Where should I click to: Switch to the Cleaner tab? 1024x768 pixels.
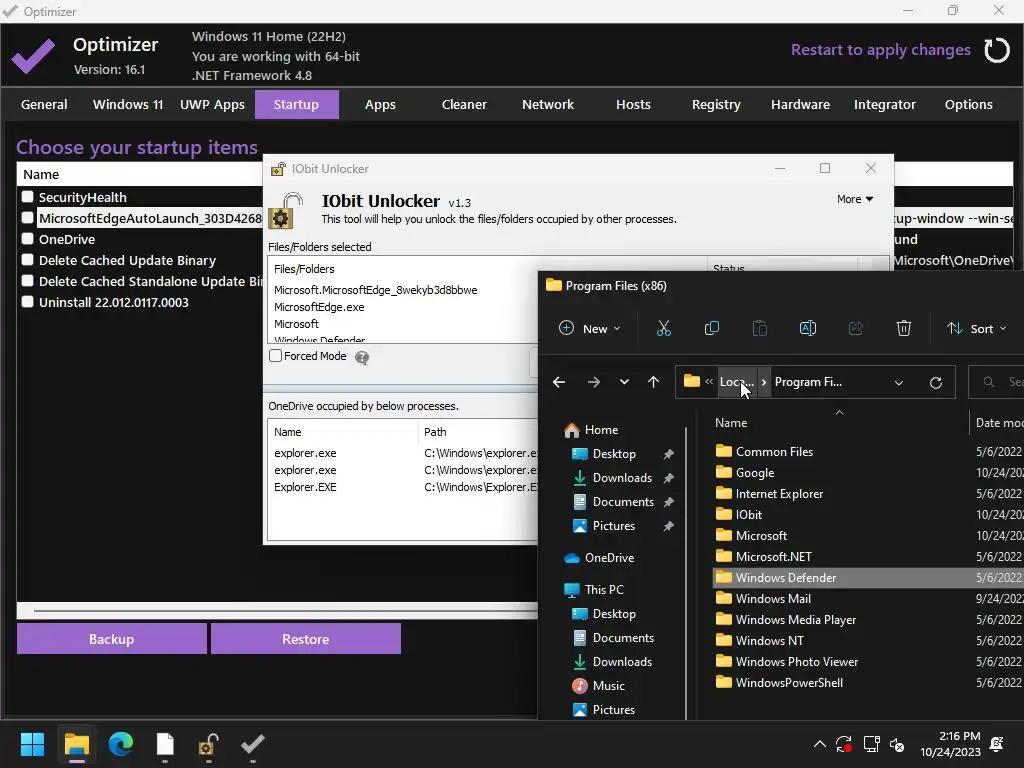tap(464, 104)
